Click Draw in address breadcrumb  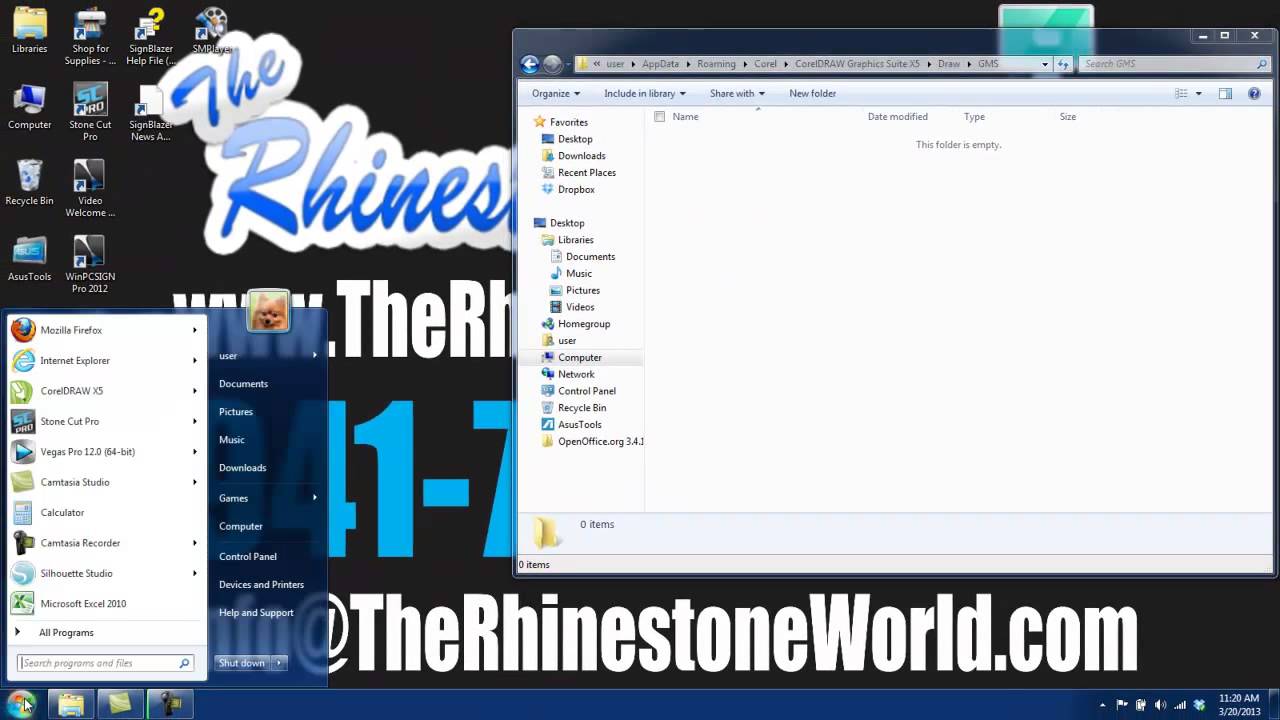(x=949, y=64)
